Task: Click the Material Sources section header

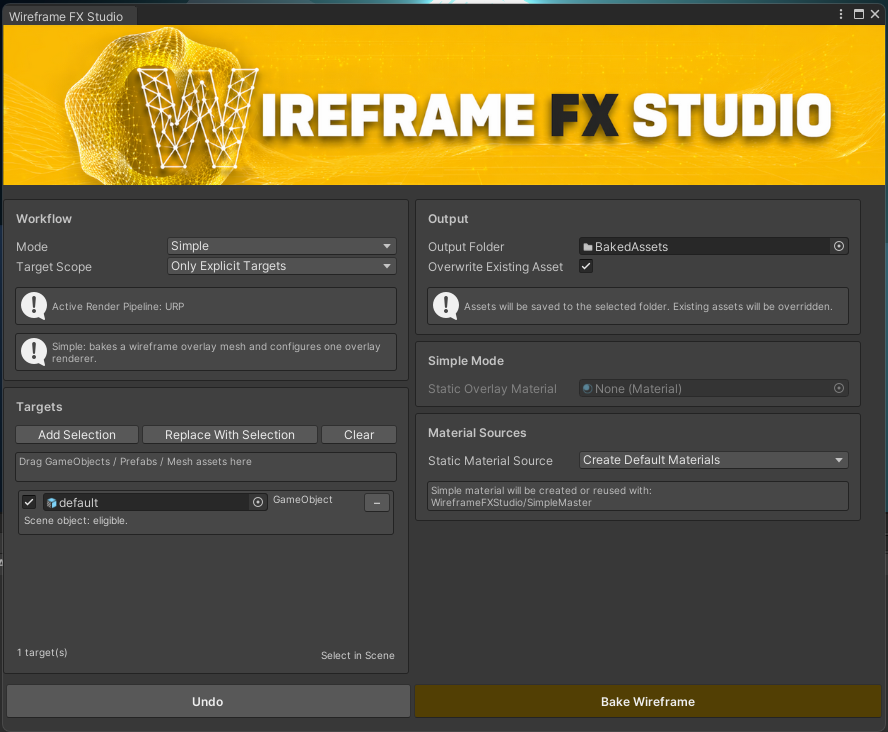Action: [477, 433]
